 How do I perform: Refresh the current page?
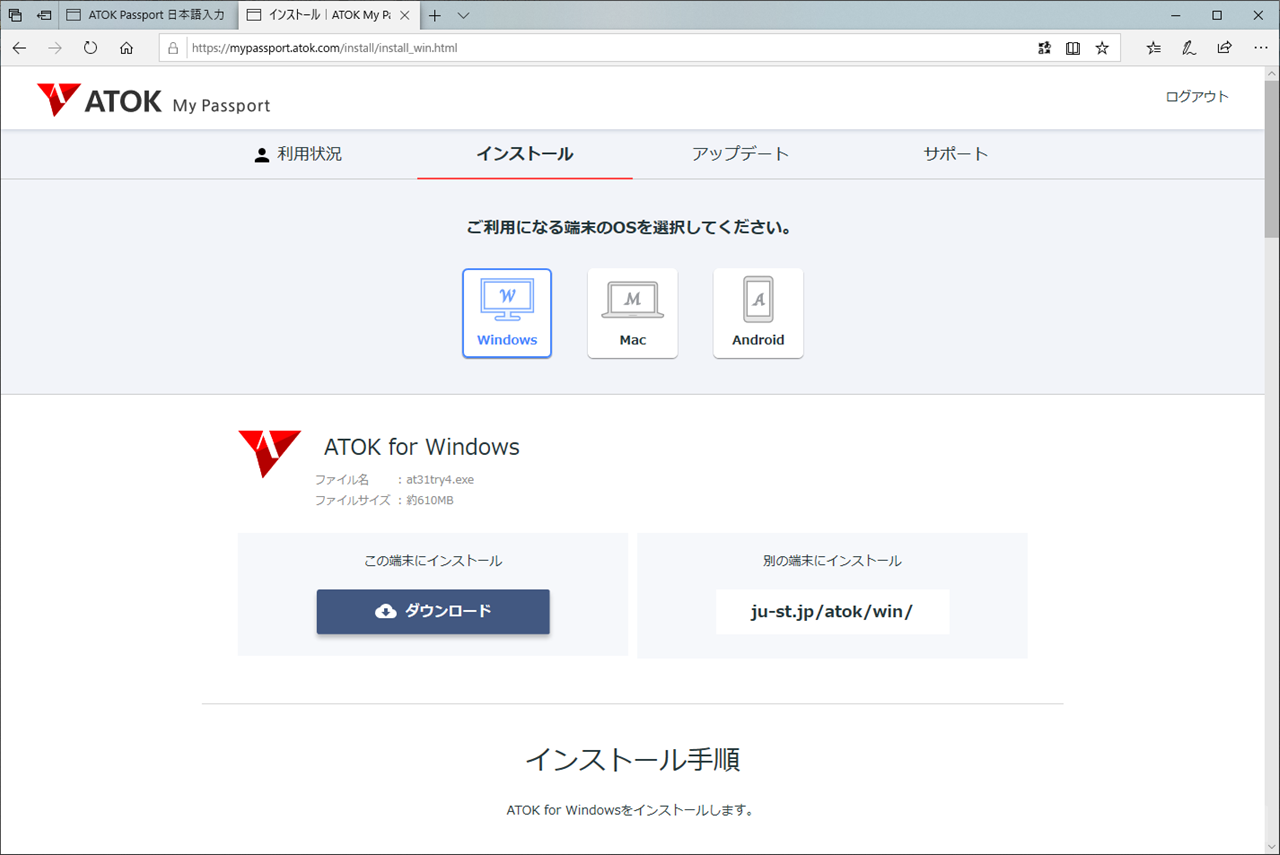point(91,48)
